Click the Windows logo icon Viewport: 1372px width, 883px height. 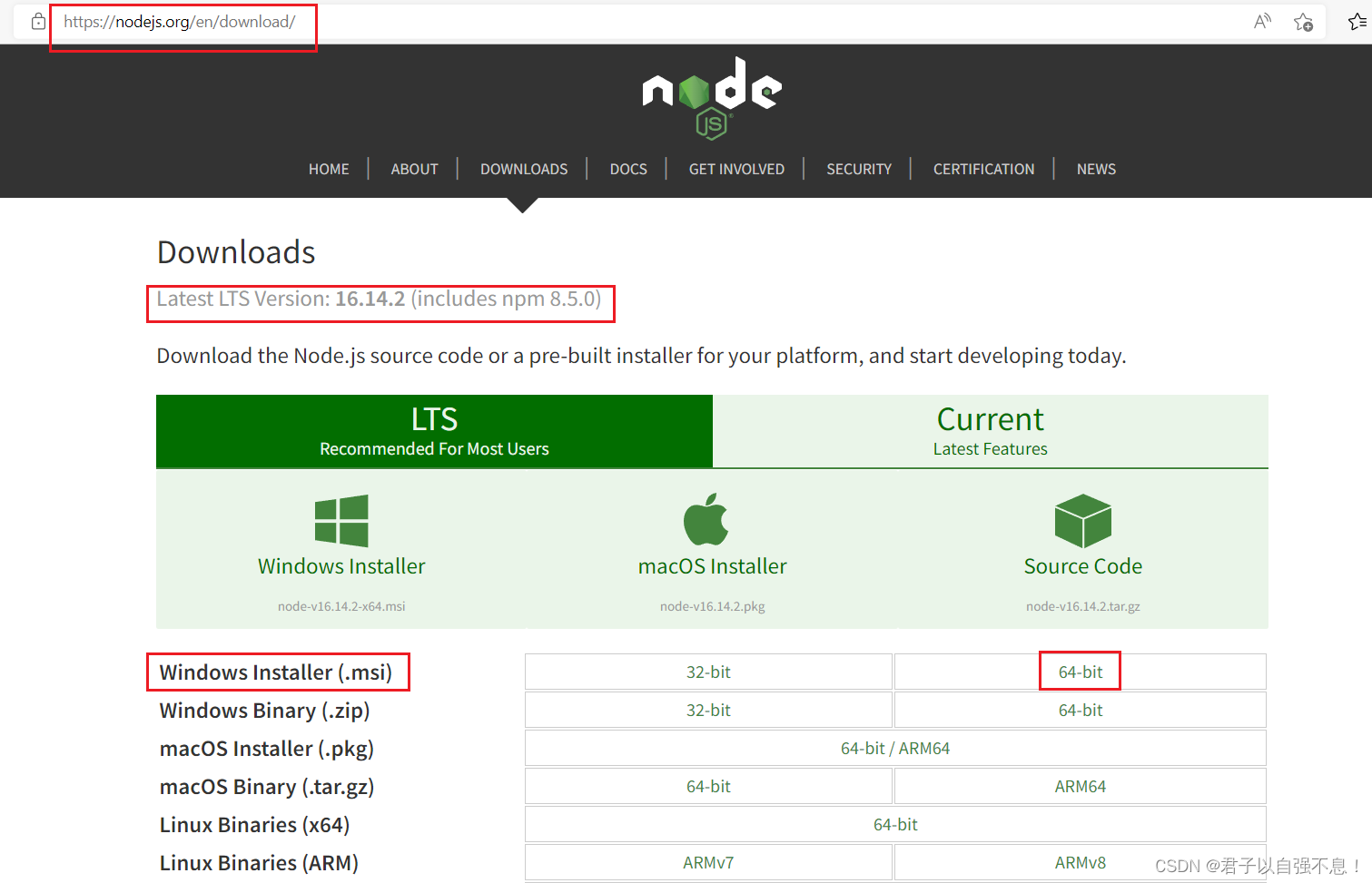[x=341, y=521]
